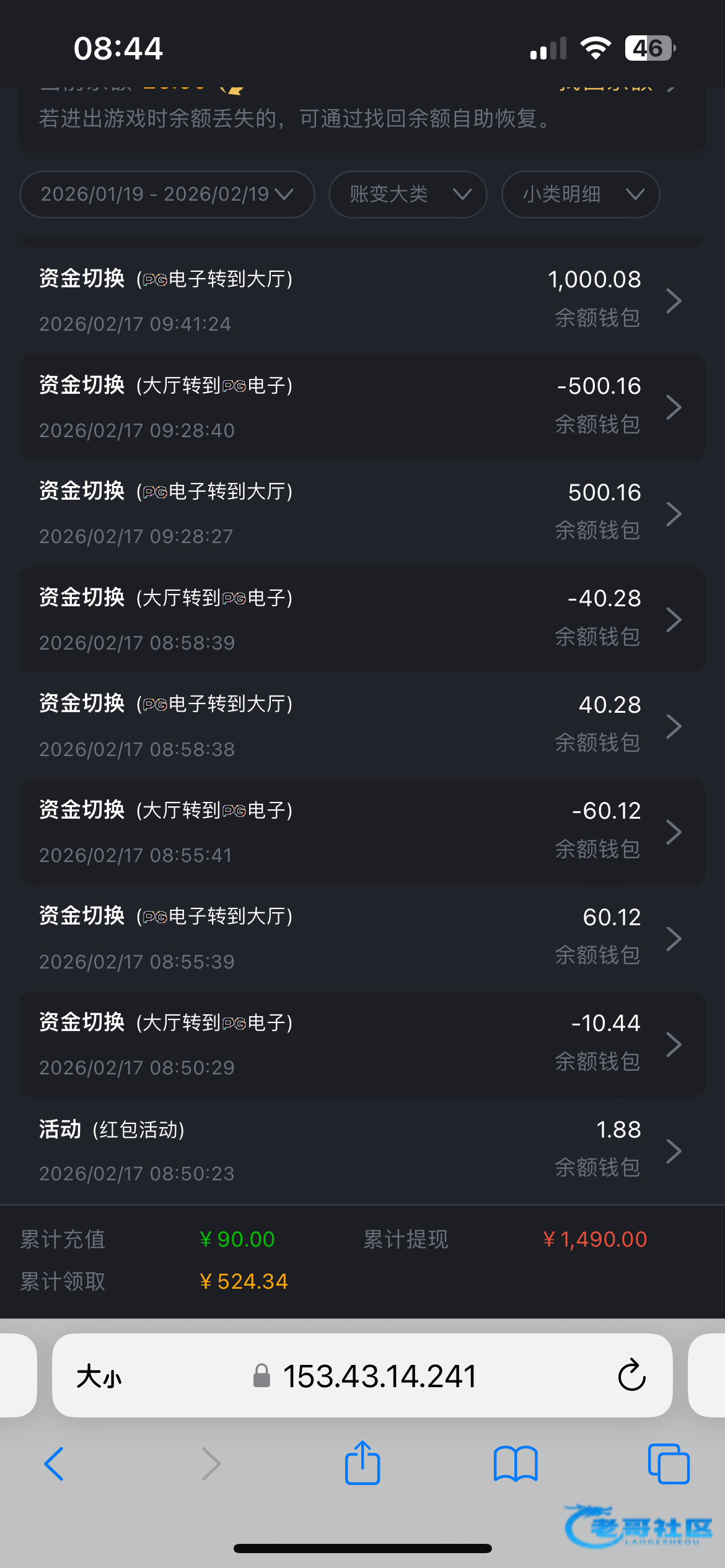Tap lock icon beside the address
Image resolution: width=725 pixels, height=1568 pixels.
tap(261, 1376)
